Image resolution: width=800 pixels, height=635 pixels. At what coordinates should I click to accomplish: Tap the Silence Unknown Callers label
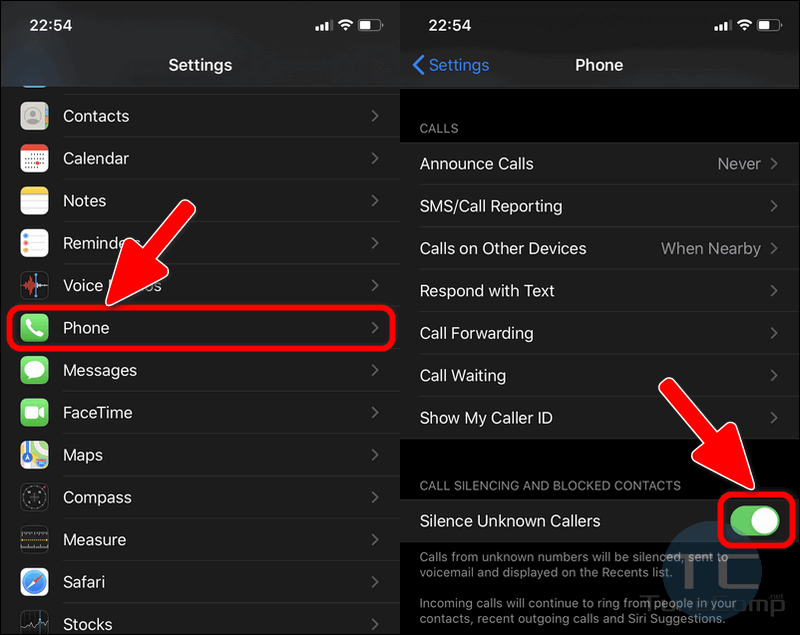[510, 521]
